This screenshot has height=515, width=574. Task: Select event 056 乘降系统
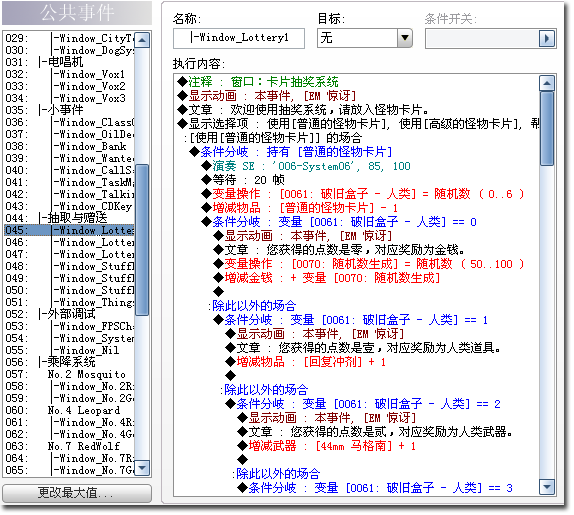[70, 362]
